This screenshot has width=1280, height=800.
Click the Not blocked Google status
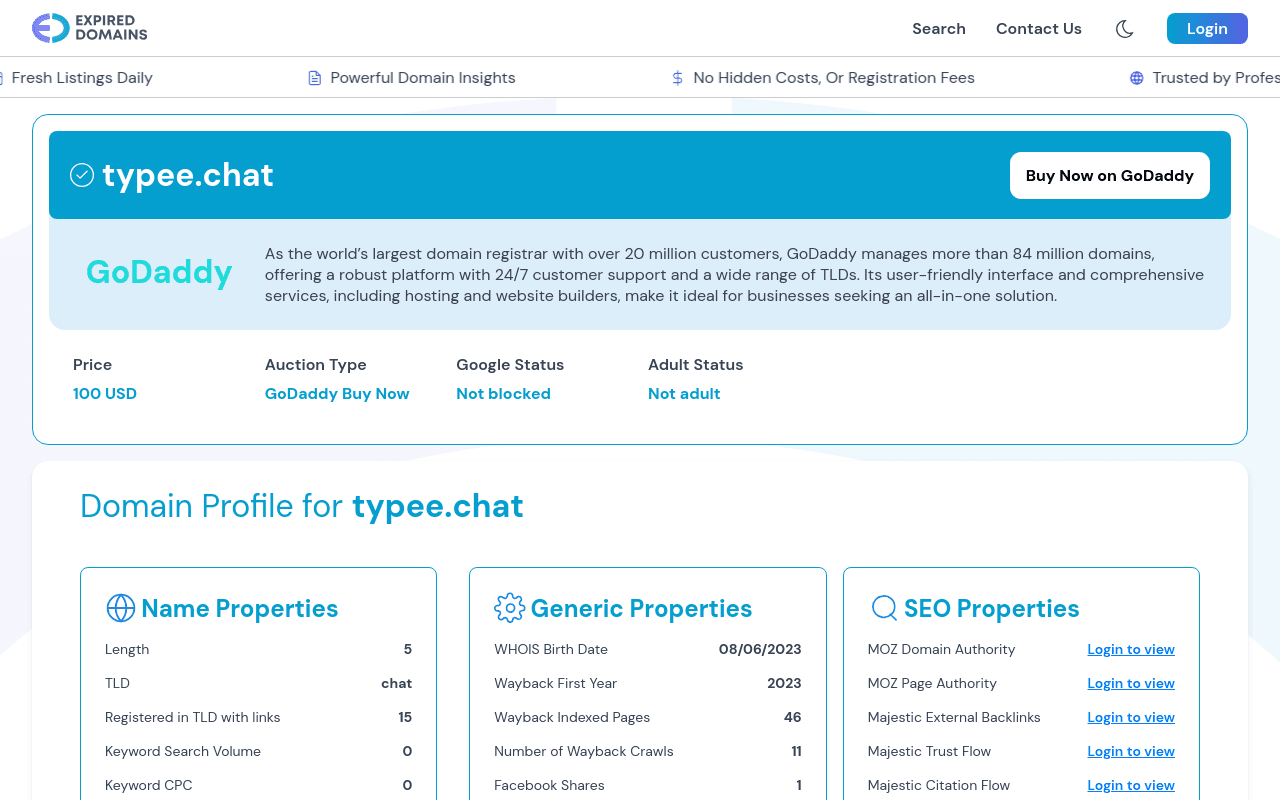pos(503,394)
